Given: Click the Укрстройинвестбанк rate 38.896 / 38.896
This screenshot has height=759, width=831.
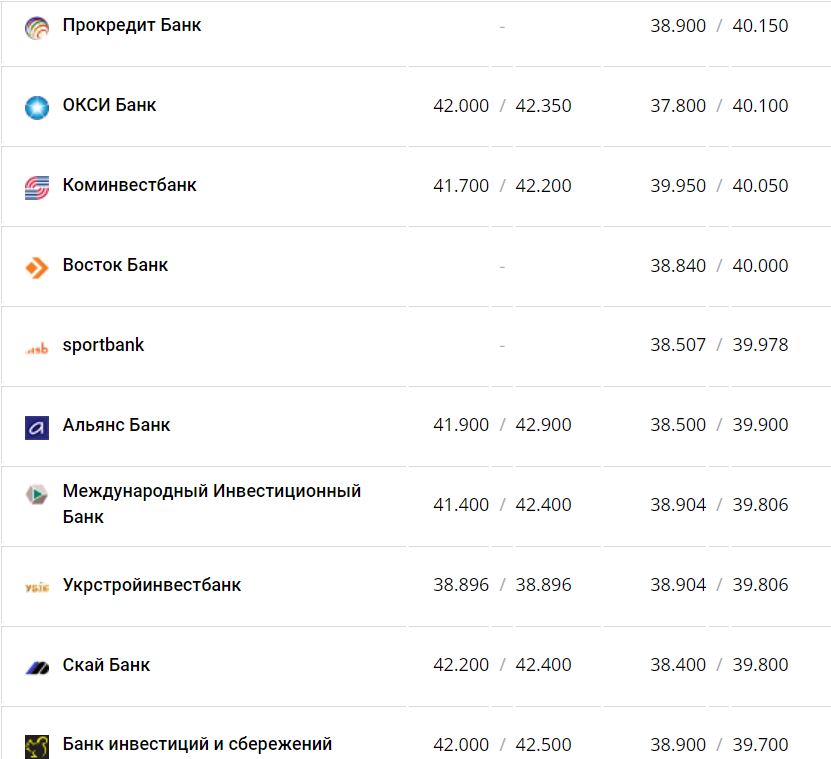Looking at the screenshot, I should [x=502, y=585].
